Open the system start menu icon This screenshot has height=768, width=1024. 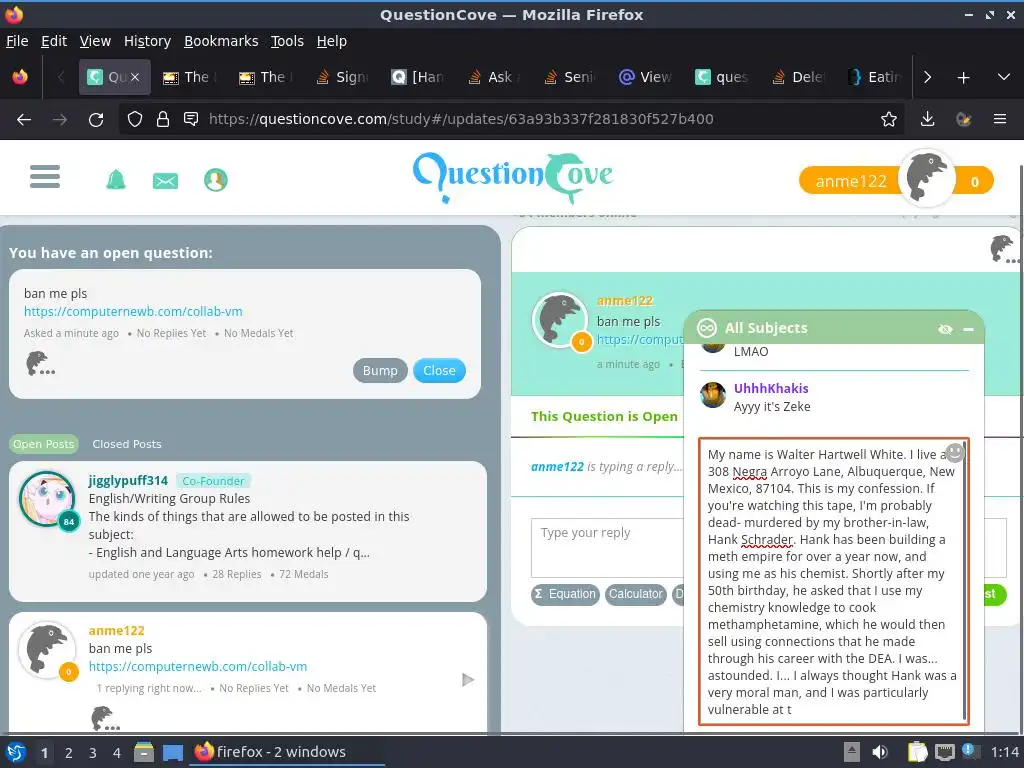[x=15, y=752]
